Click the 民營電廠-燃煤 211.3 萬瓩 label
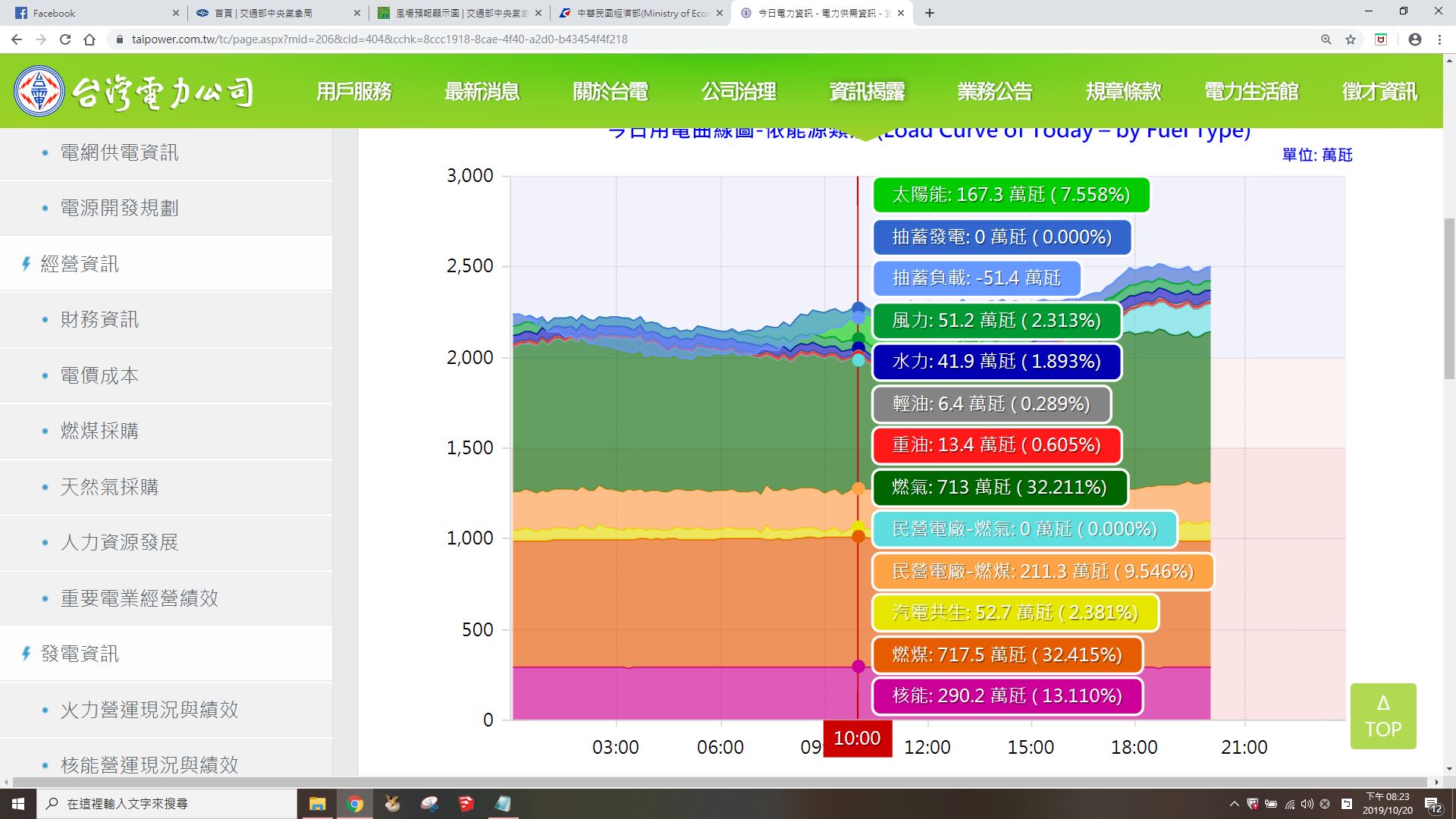The width and height of the screenshot is (1456, 819). tap(1043, 571)
